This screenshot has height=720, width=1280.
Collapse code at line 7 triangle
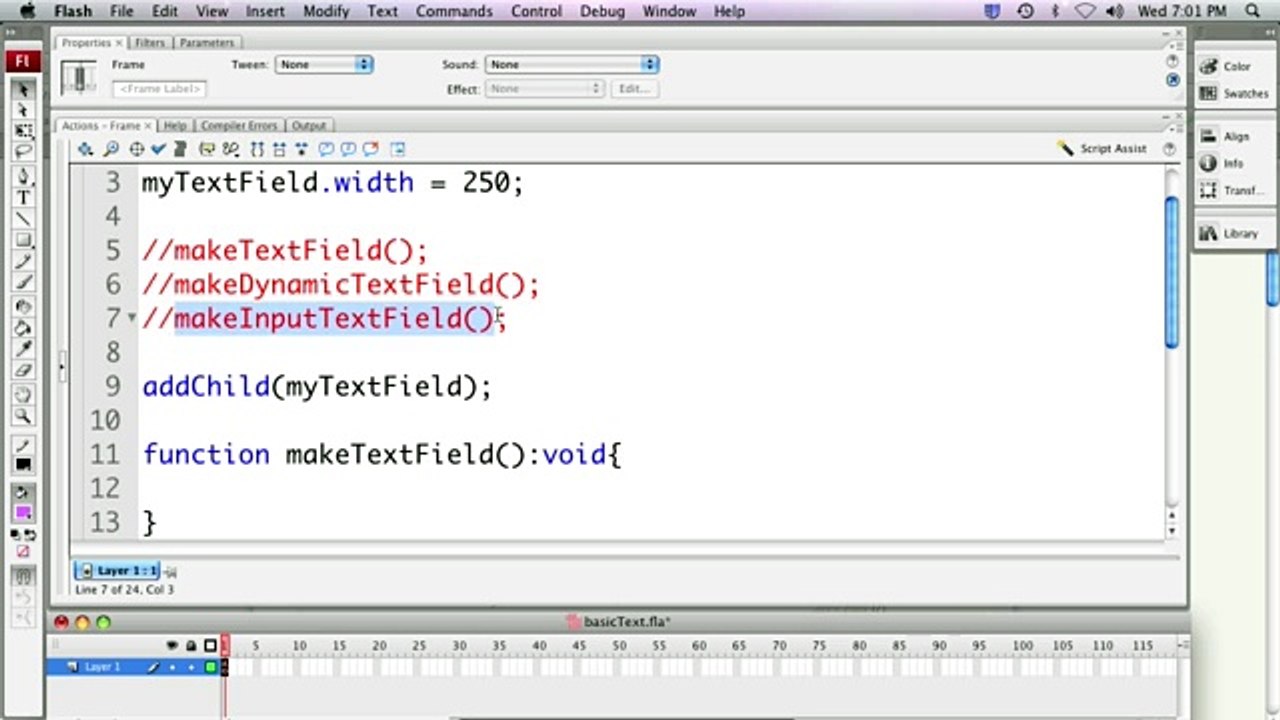[132, 318]
